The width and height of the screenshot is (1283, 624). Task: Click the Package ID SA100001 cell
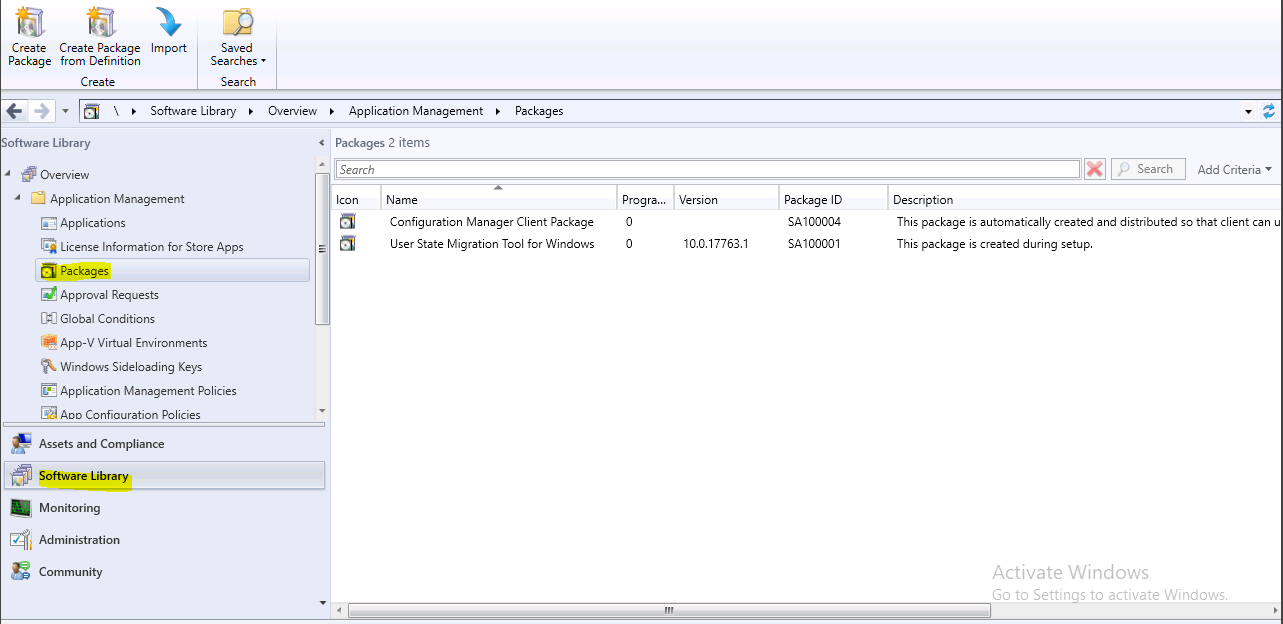tap(814, 244)
